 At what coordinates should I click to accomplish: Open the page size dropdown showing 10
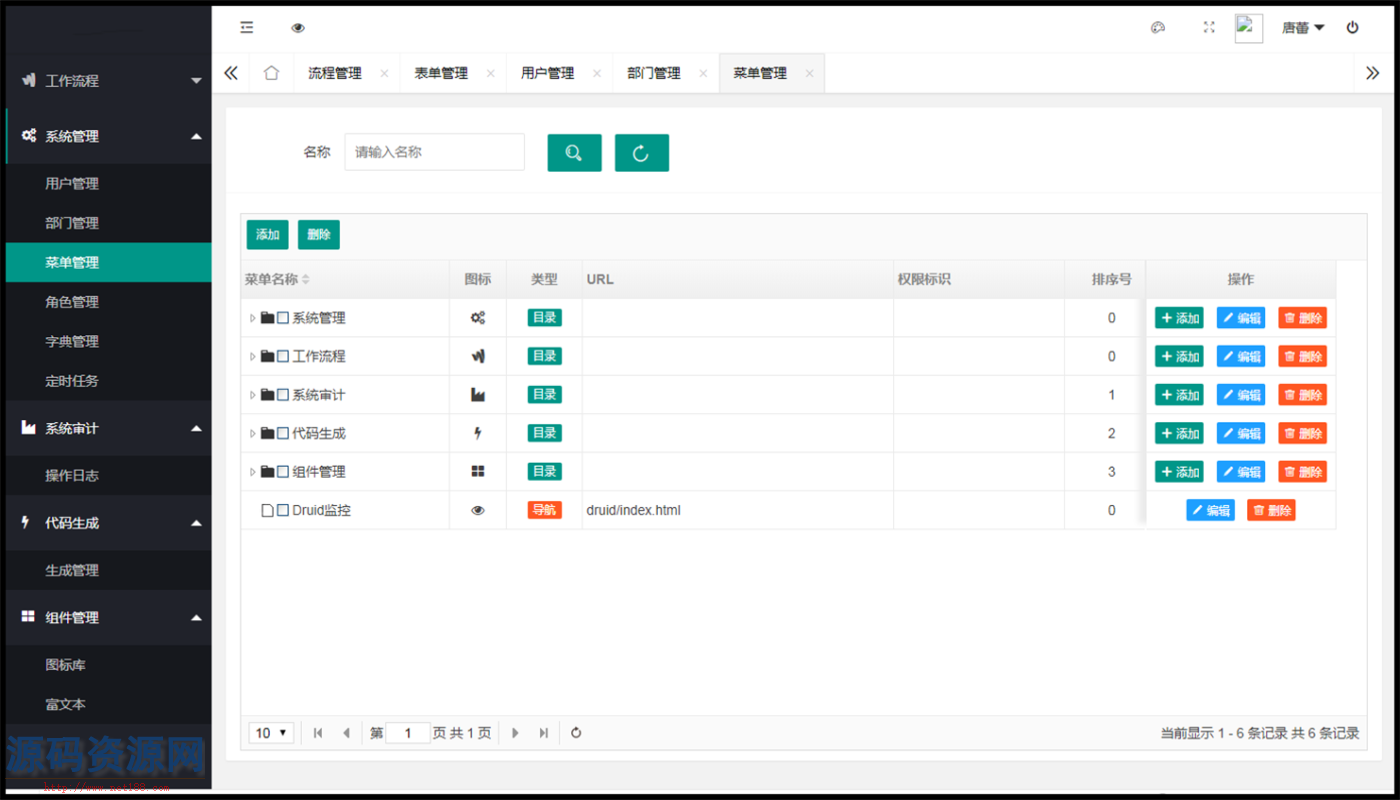click(271, 733)
